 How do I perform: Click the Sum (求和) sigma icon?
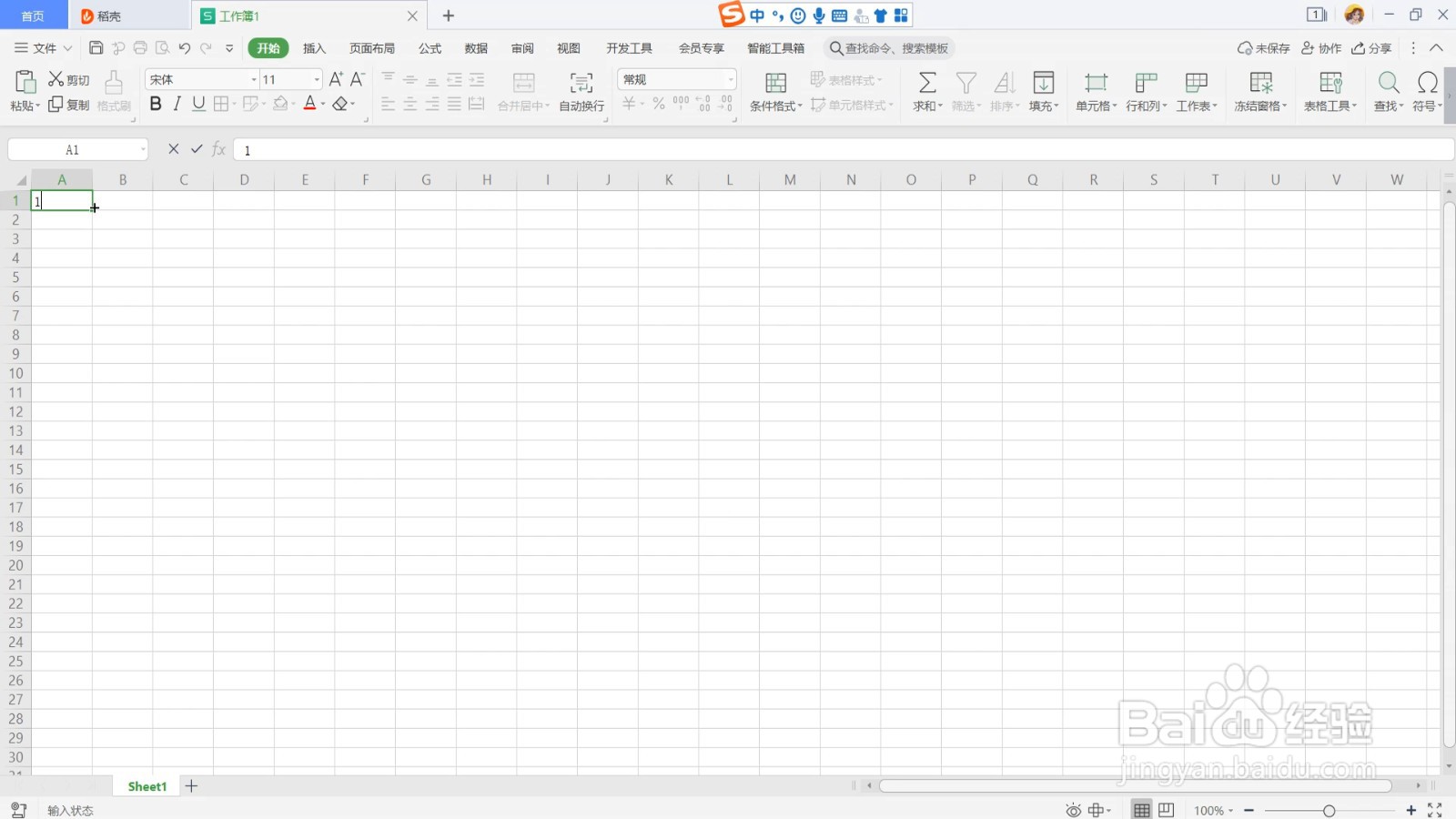pos(926,83)
